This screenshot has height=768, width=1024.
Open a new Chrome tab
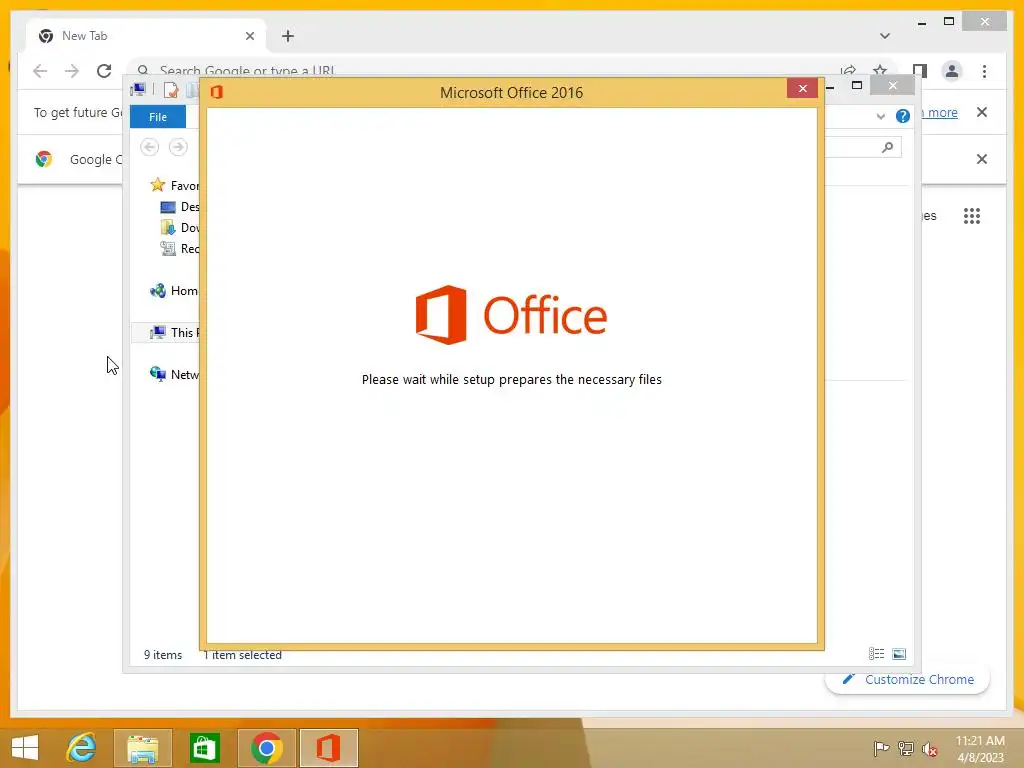click(288, 36)
